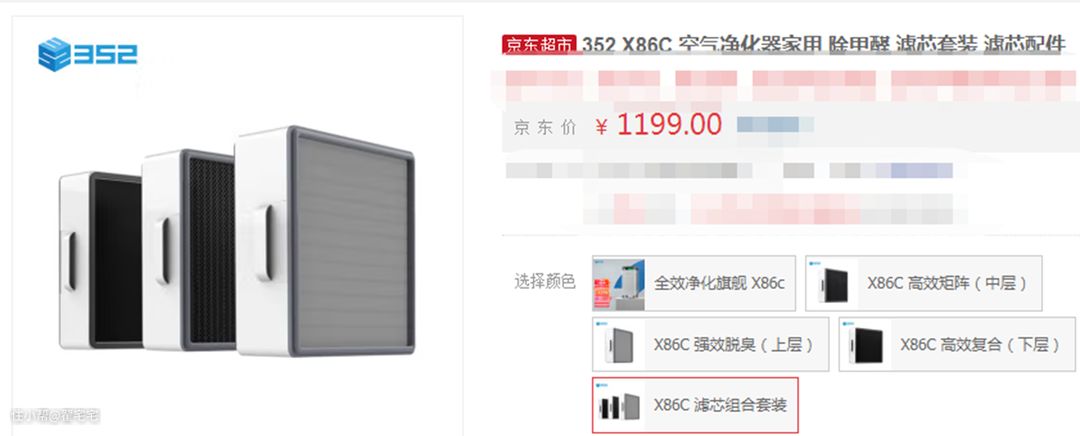Pick X86C 强效脱臭(上层) variant label
This screenshot has width=1080, height=436.
(x=734, y=344)
